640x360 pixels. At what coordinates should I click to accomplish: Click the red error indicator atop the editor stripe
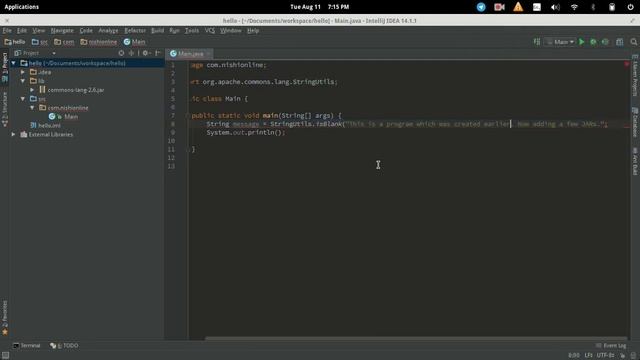[627, 64]
